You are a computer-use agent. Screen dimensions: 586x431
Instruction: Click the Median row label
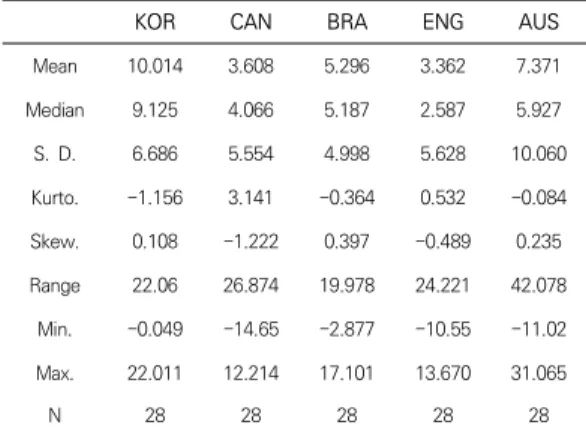coord(55,110)
